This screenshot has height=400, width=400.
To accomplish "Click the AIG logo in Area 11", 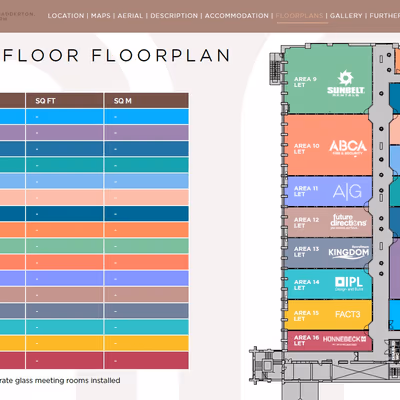I will [347, 191].
